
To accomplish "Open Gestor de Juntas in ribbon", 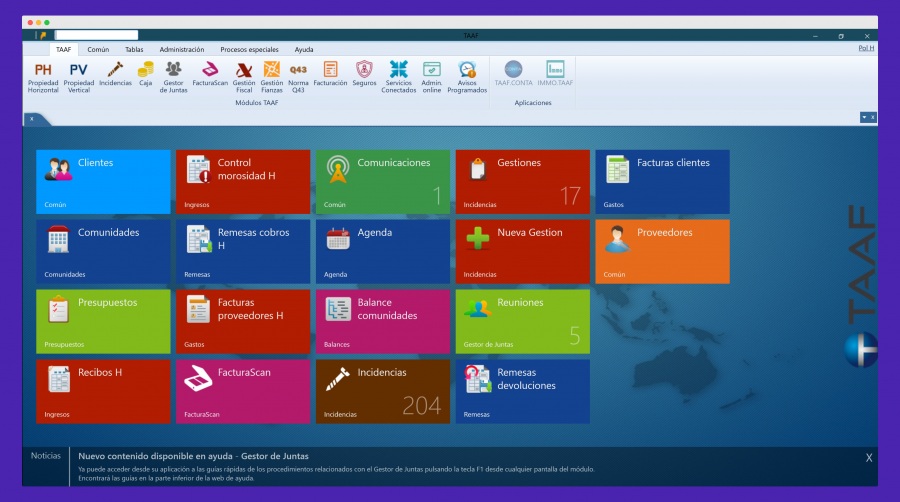I will tap(173, 77).
